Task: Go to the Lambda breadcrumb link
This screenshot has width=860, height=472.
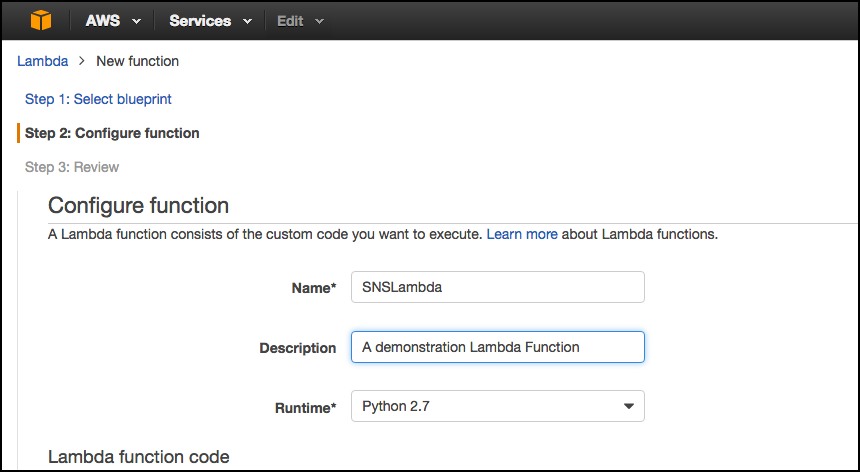Action: 43,61
